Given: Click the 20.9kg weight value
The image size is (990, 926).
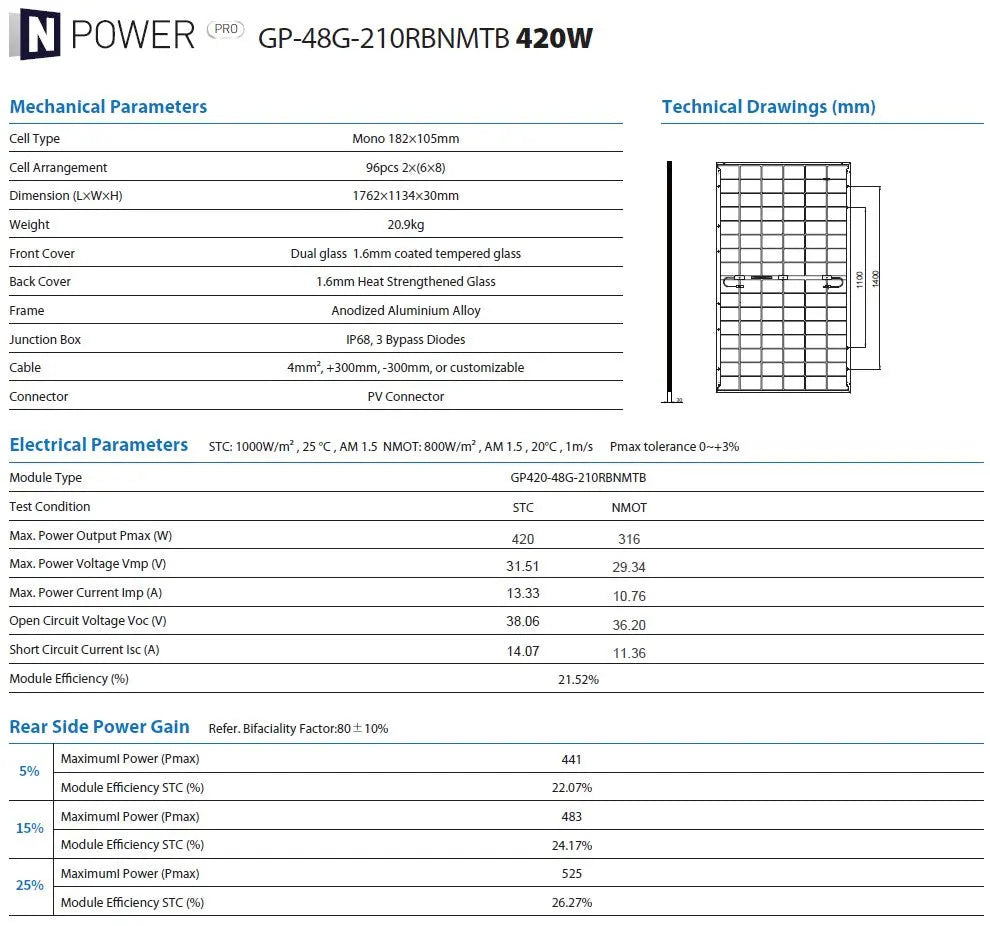Looking at the screenshot, I should [x=405, y=225].
